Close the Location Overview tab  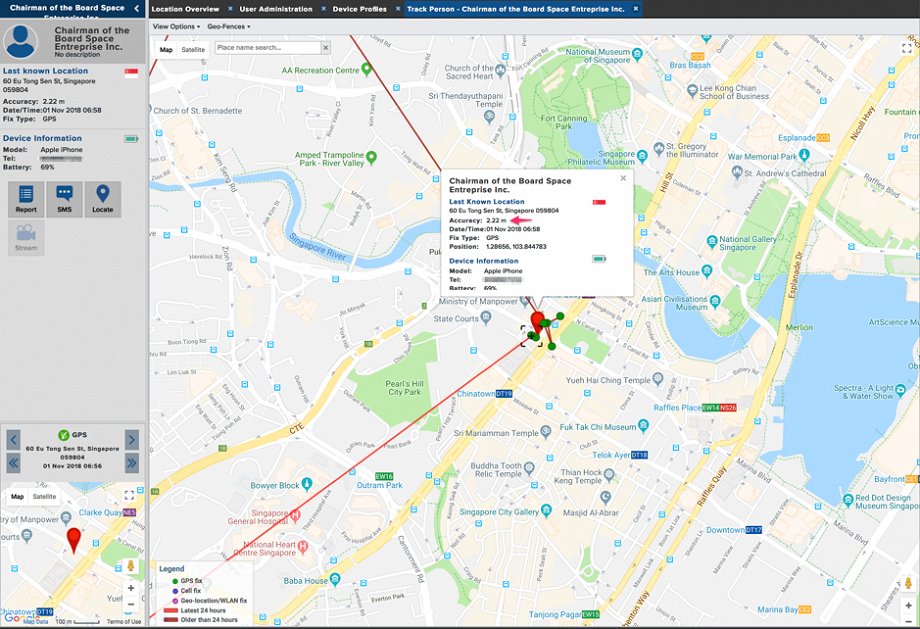[x=230, y=9]
